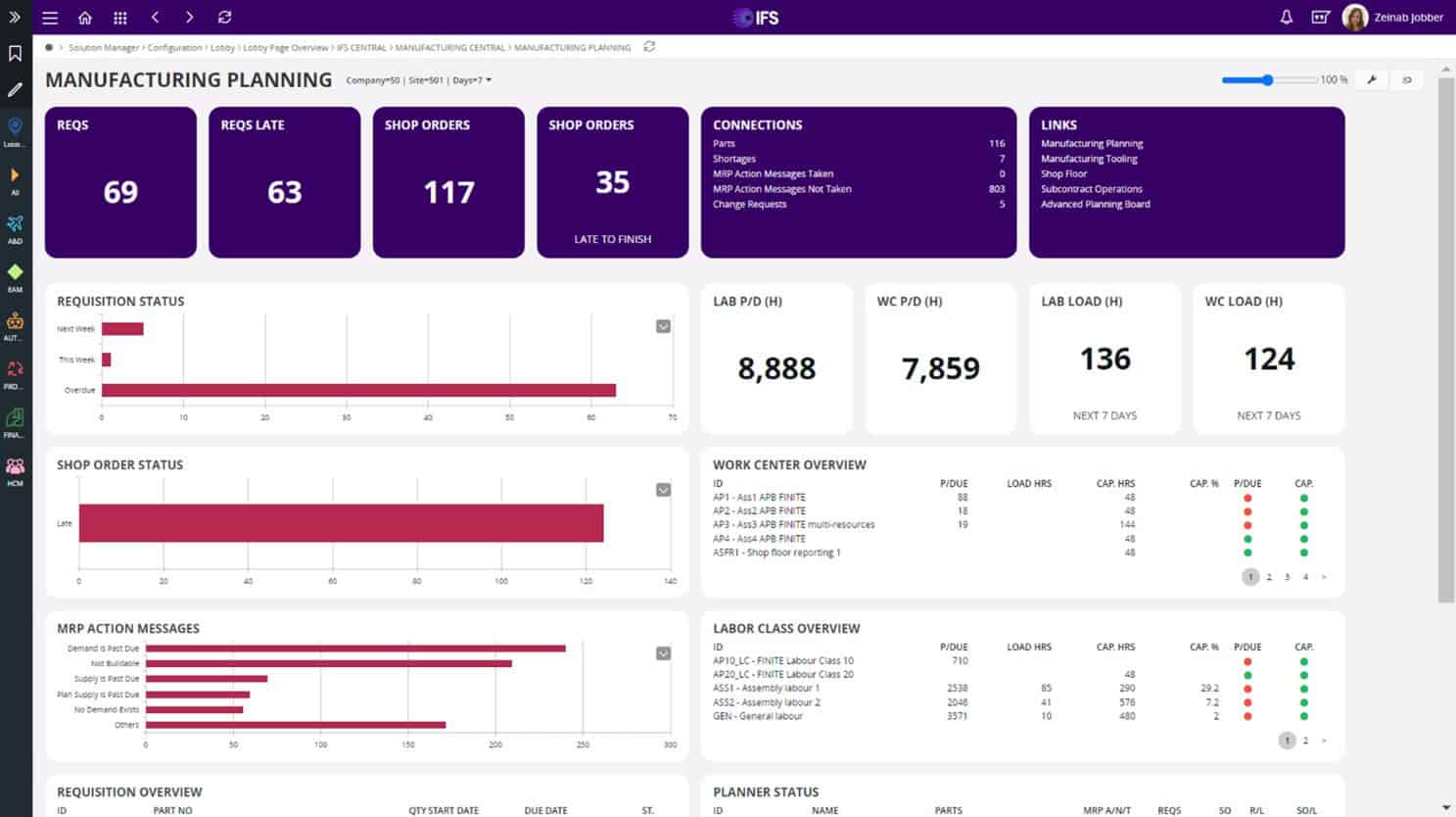Expand Requisition Status chart options dropdown
1456x817 pixels.
coord(663,326)
